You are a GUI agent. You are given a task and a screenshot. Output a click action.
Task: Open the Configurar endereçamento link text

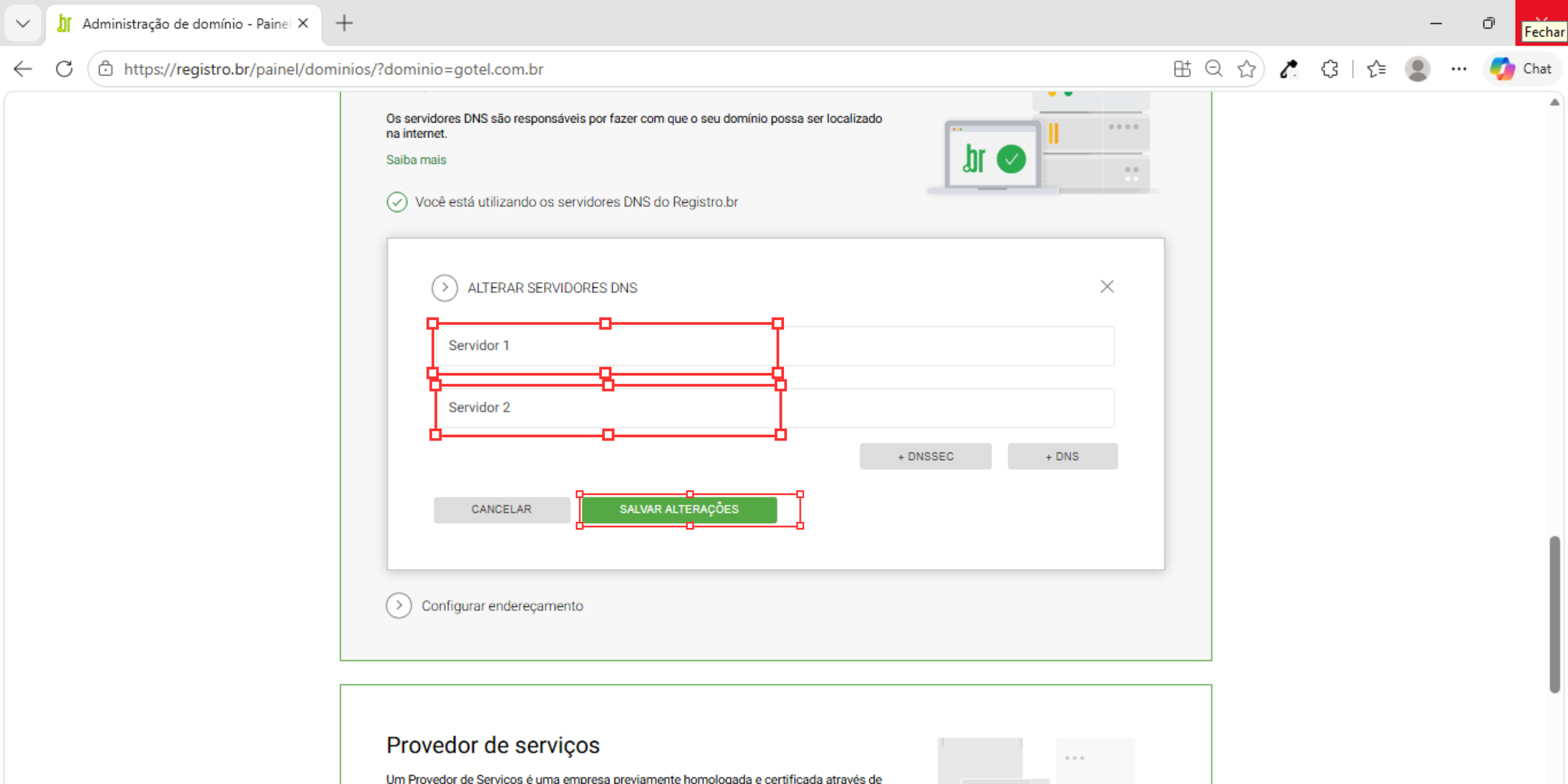click(x=502, y=606)
